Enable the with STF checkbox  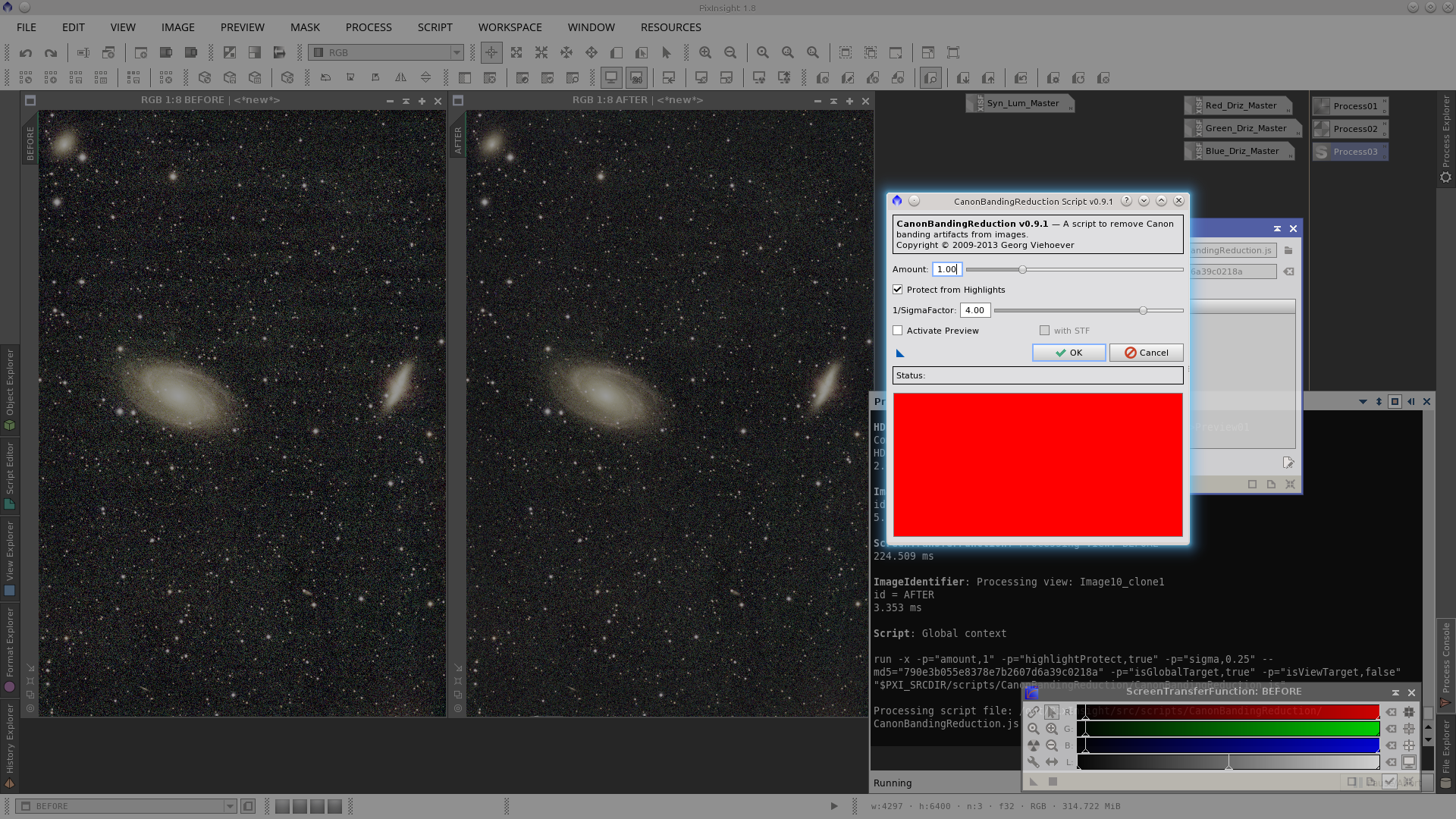[x=1044, y=330]
